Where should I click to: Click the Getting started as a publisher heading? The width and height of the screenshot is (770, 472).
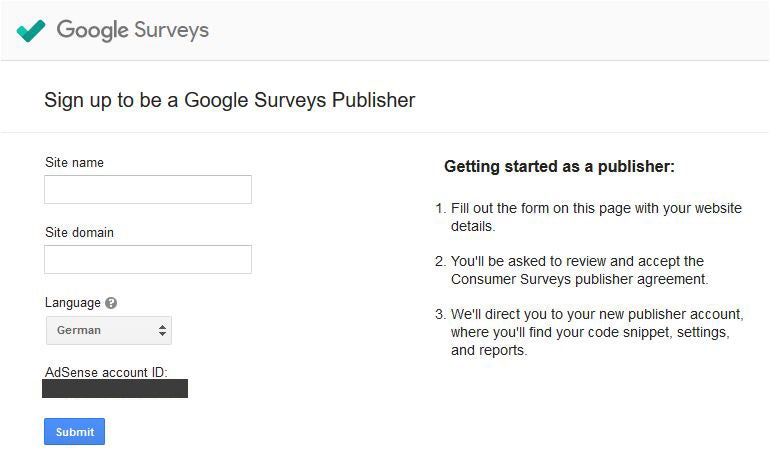pos(559,167)
